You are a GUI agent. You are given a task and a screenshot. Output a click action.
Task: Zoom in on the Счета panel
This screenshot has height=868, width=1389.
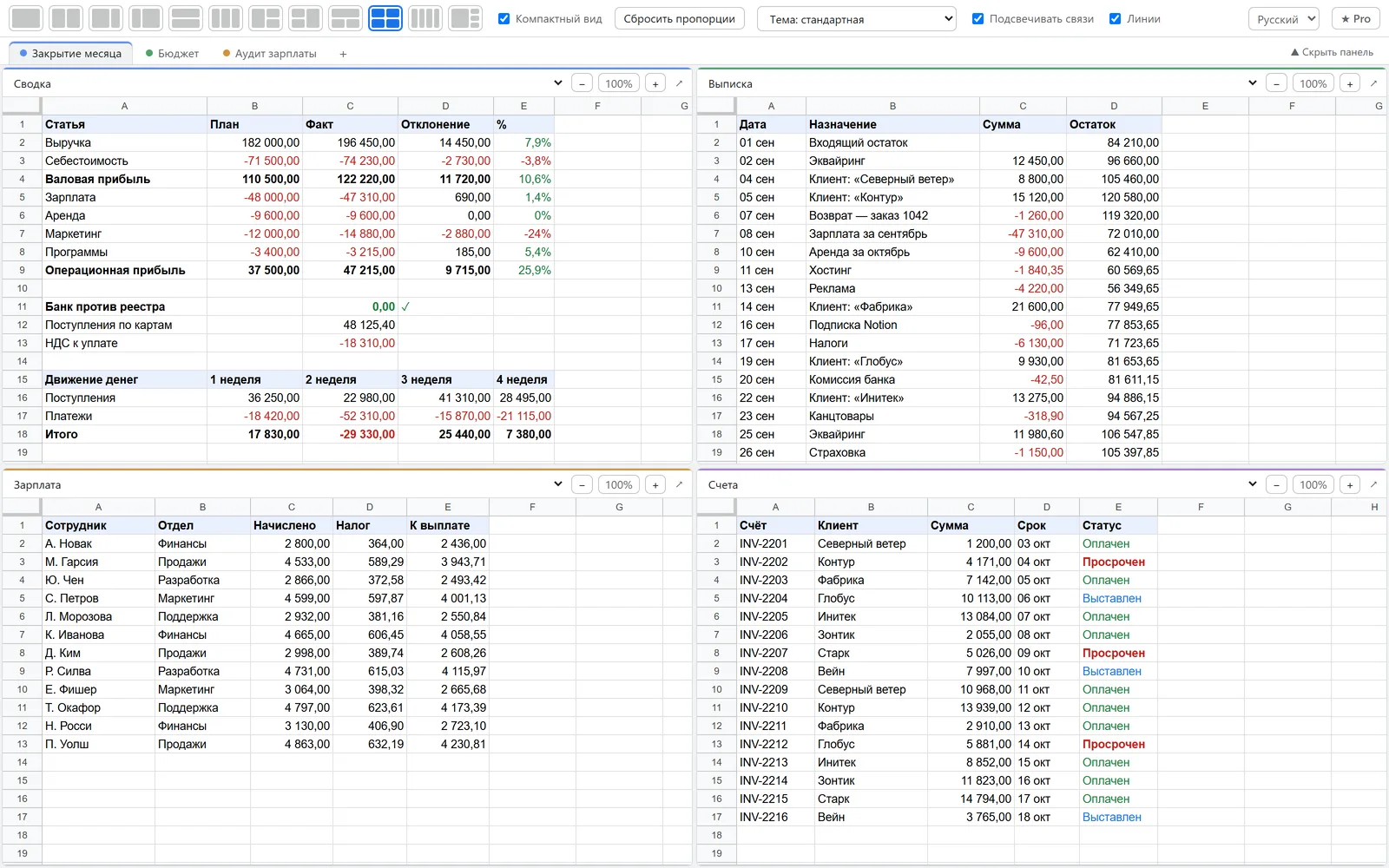point(1350,484)
